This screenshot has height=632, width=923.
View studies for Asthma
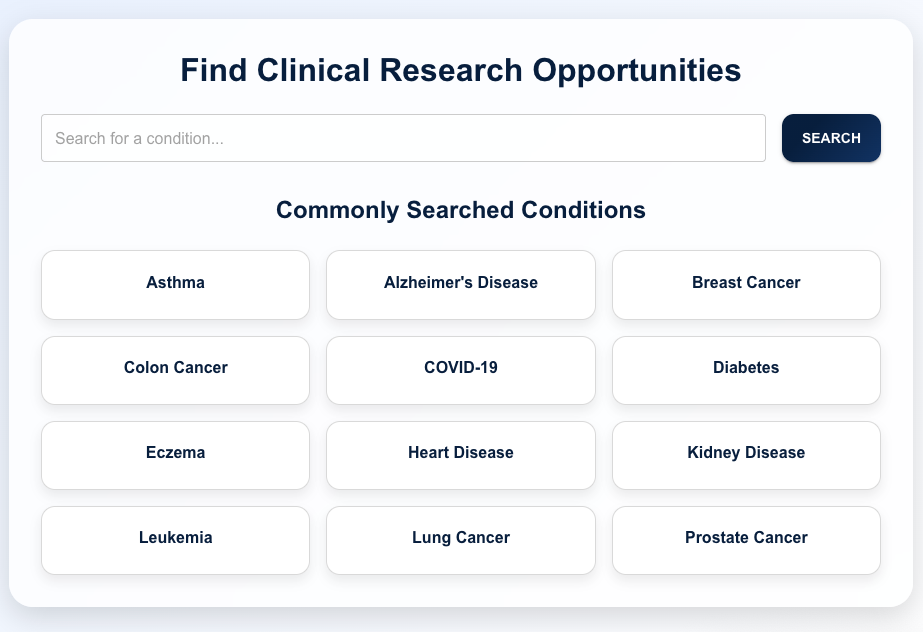(175, 284)
